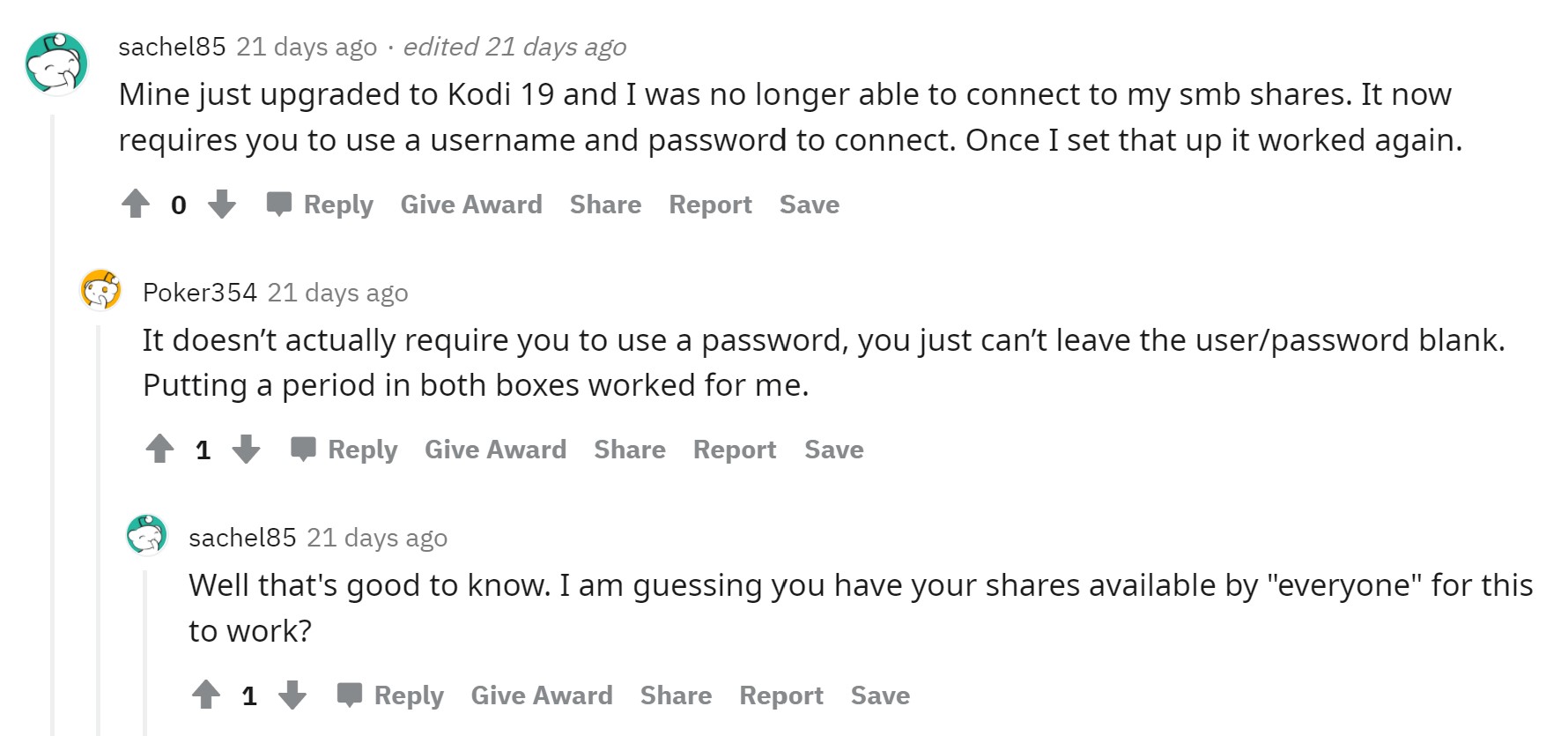Save sachel85's nested reply
The height and width of the screenshot is (736, 1568).
[880, 695]
